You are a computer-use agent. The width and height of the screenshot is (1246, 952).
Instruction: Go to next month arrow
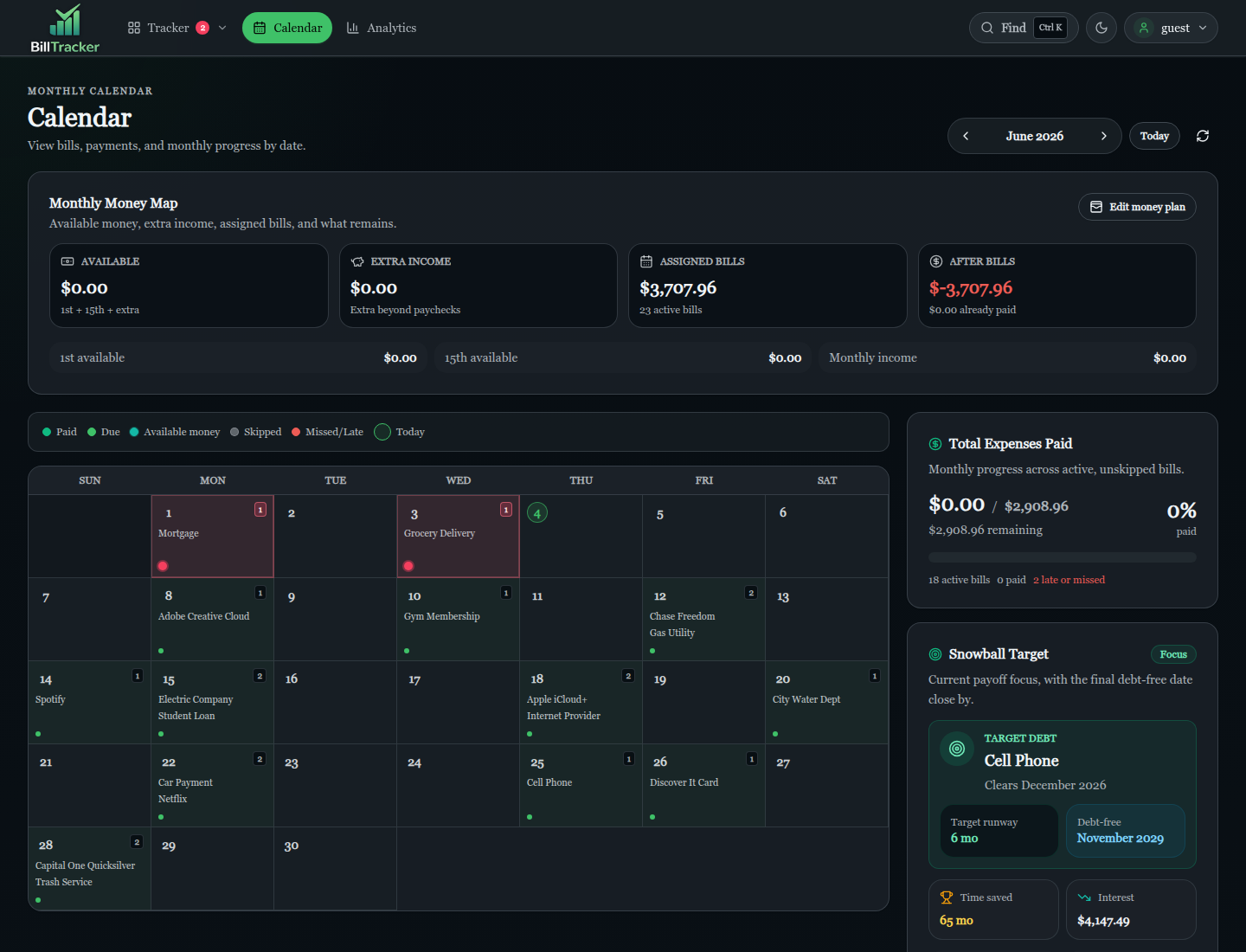pos(1104,136)
